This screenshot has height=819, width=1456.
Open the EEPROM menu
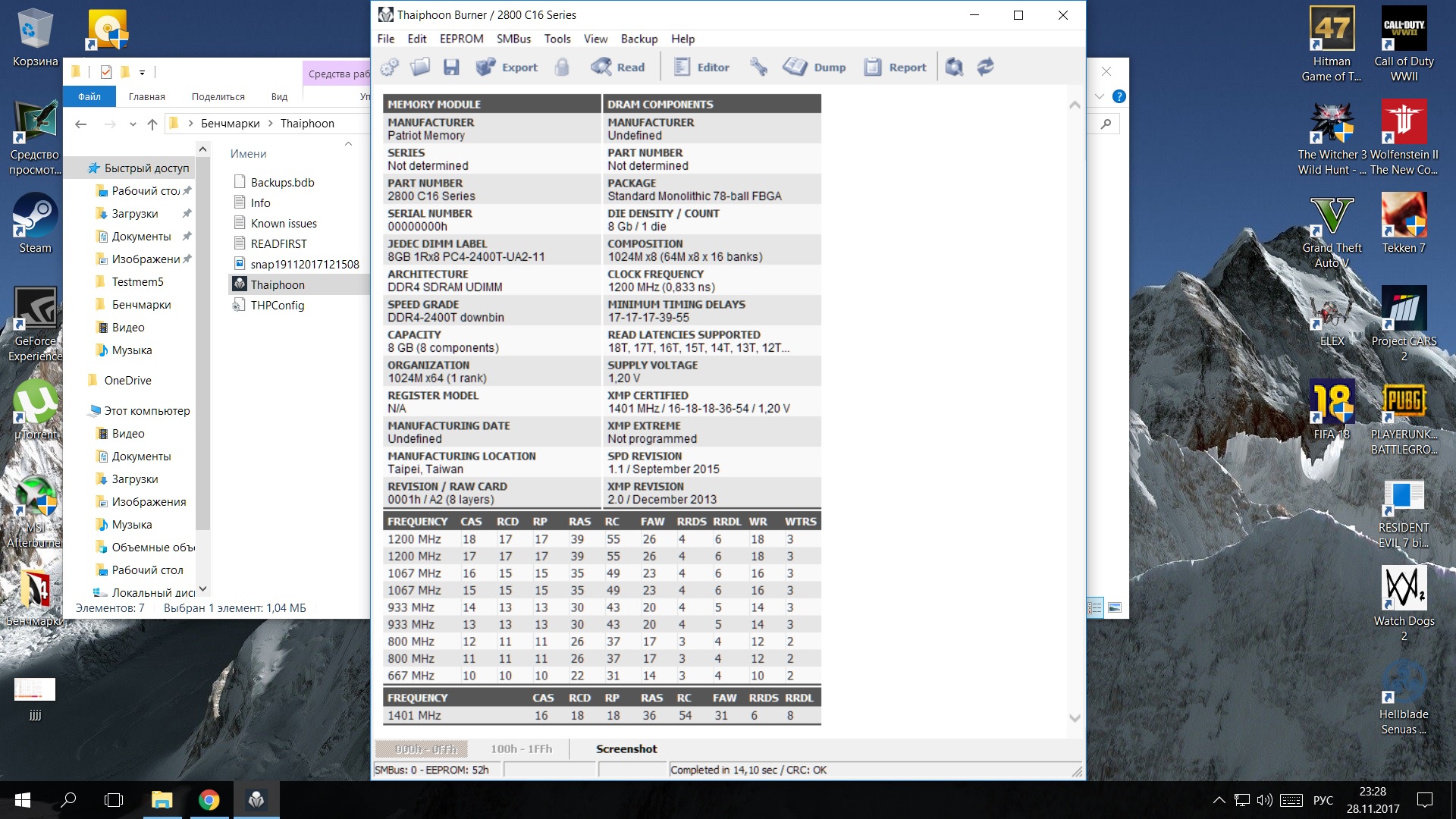click(461, 39)
